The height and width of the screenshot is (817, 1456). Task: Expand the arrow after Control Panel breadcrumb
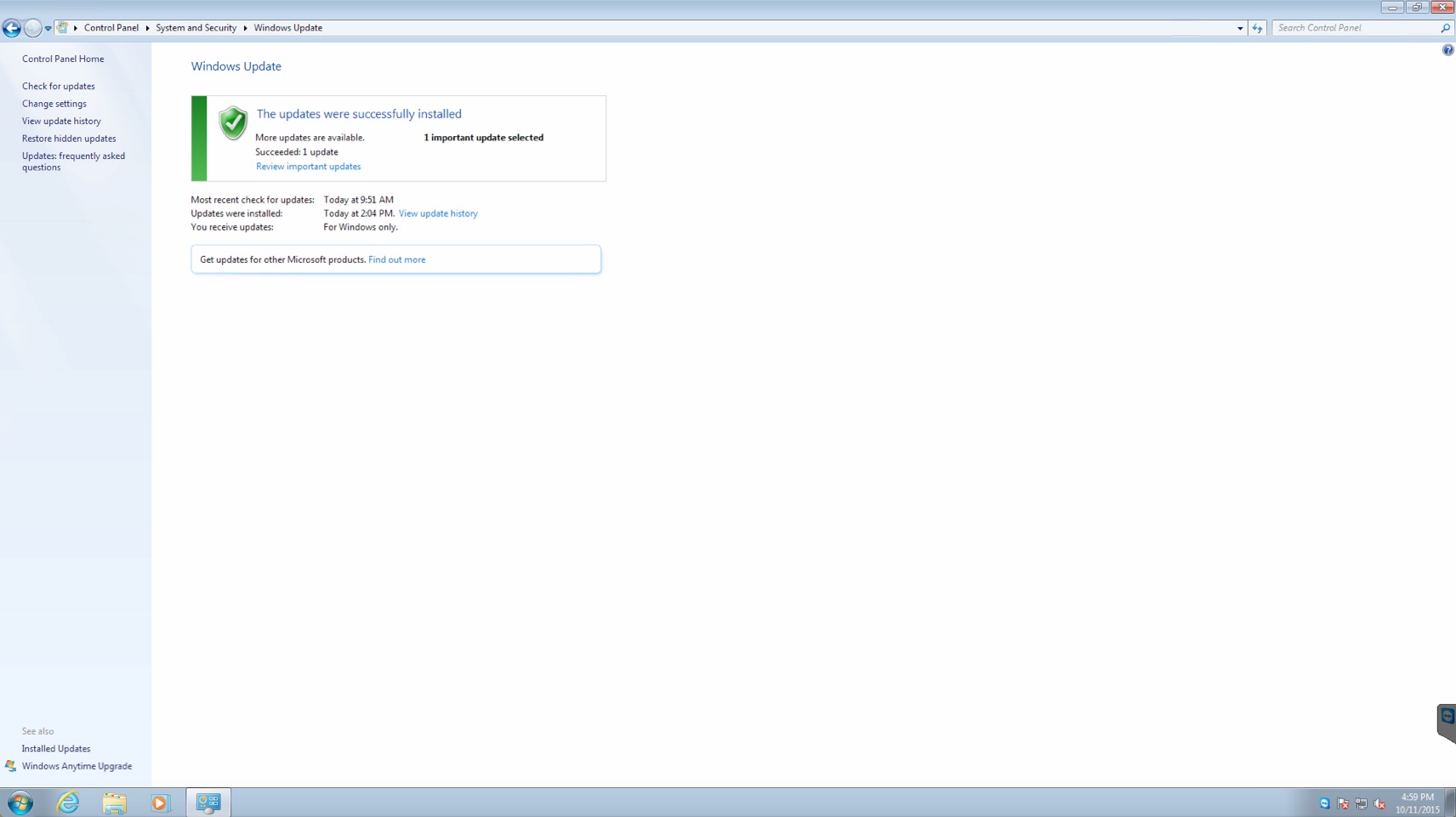point(147,28)
